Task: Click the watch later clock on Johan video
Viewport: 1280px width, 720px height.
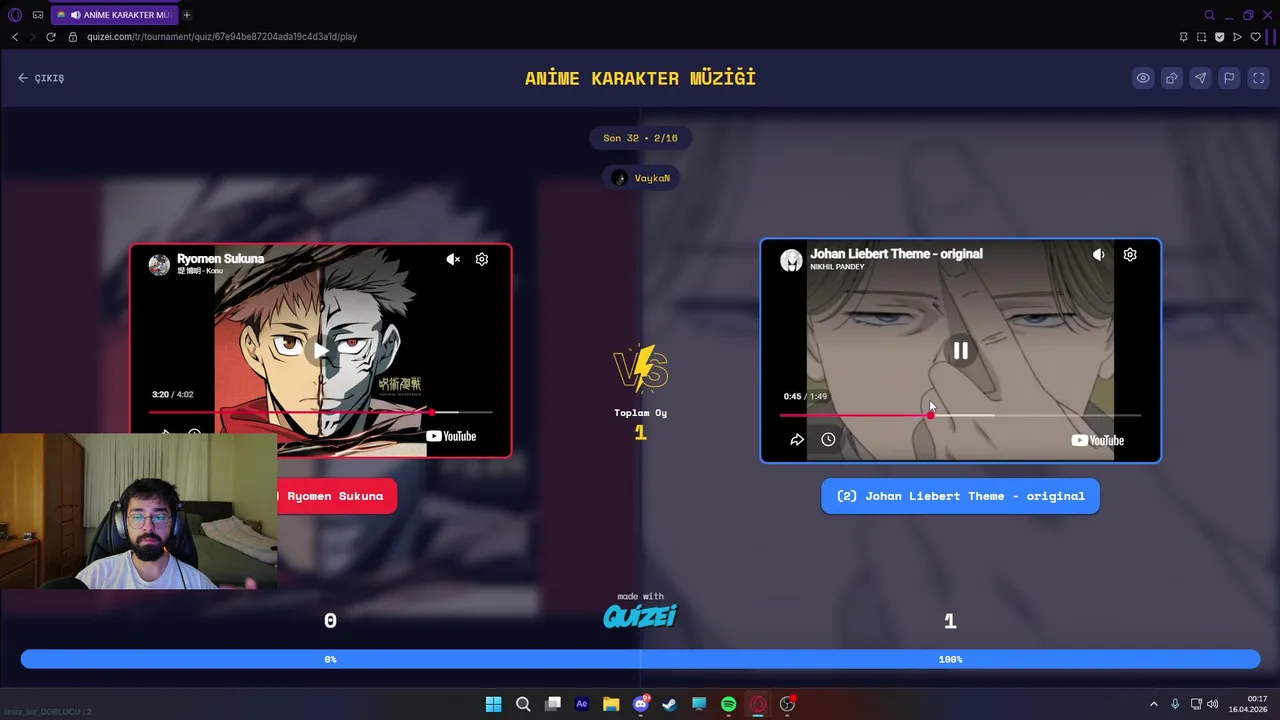Action: point(828,440)
